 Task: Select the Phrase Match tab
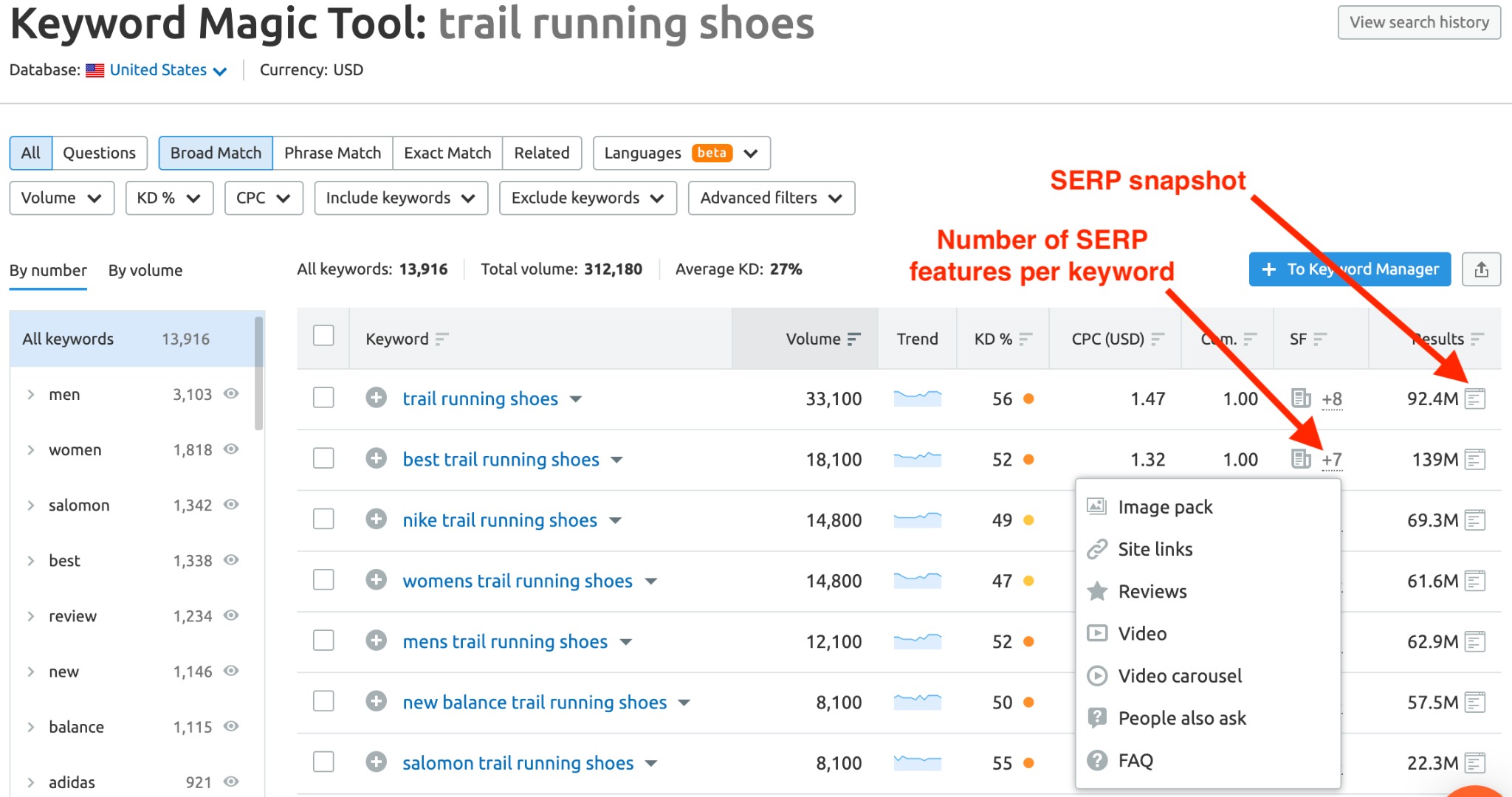coord(332,153)
